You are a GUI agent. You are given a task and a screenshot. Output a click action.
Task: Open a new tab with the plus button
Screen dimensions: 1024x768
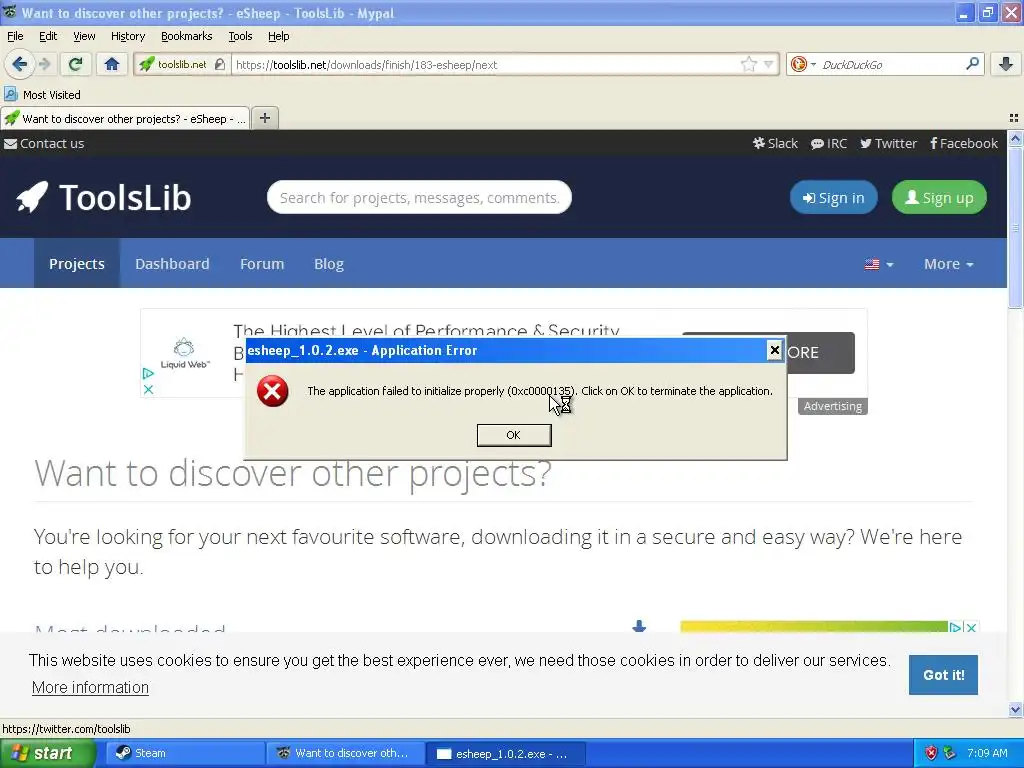(264, 118)
